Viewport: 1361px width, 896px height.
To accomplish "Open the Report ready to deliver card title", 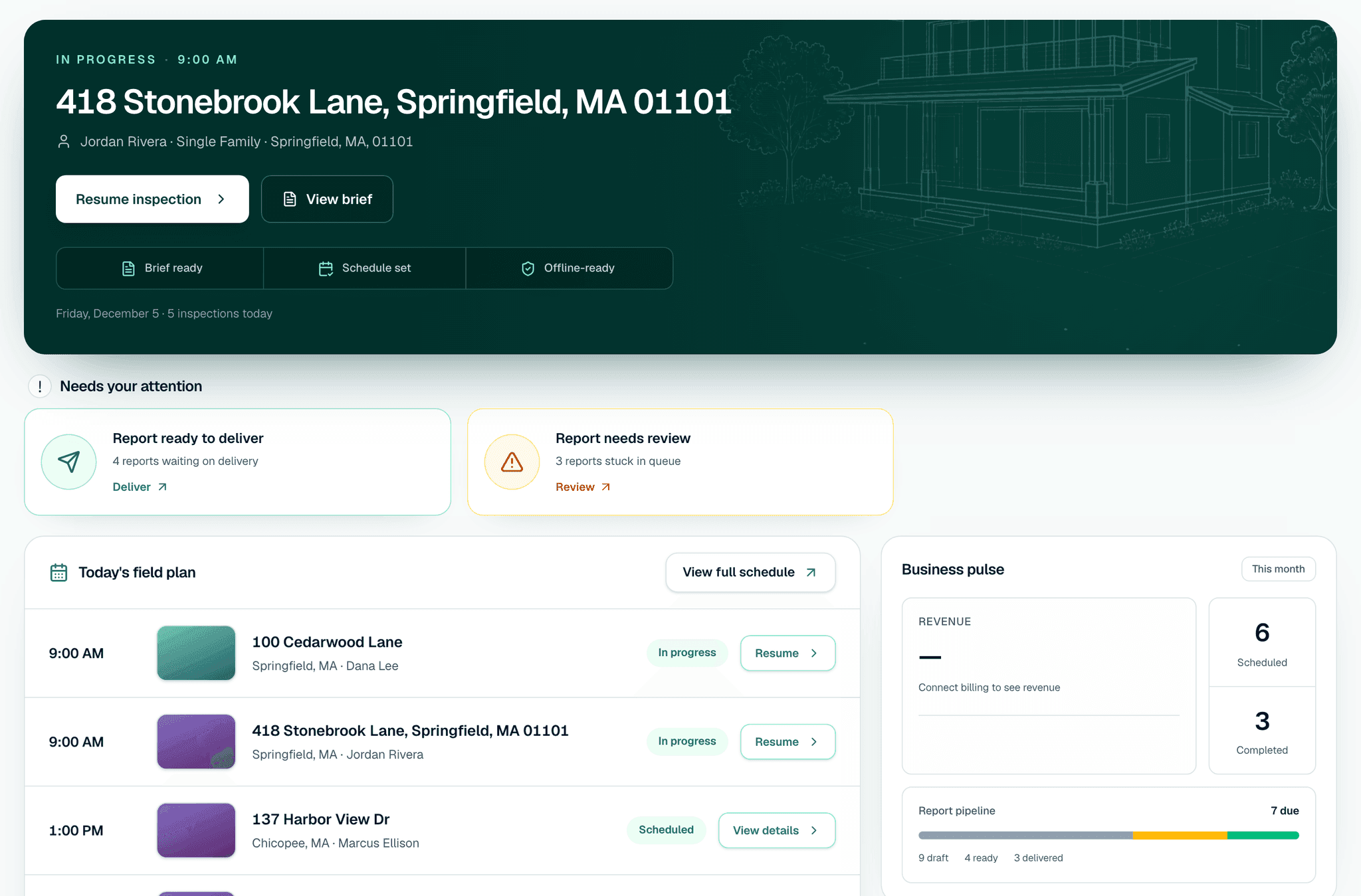I will click(188, 438).
